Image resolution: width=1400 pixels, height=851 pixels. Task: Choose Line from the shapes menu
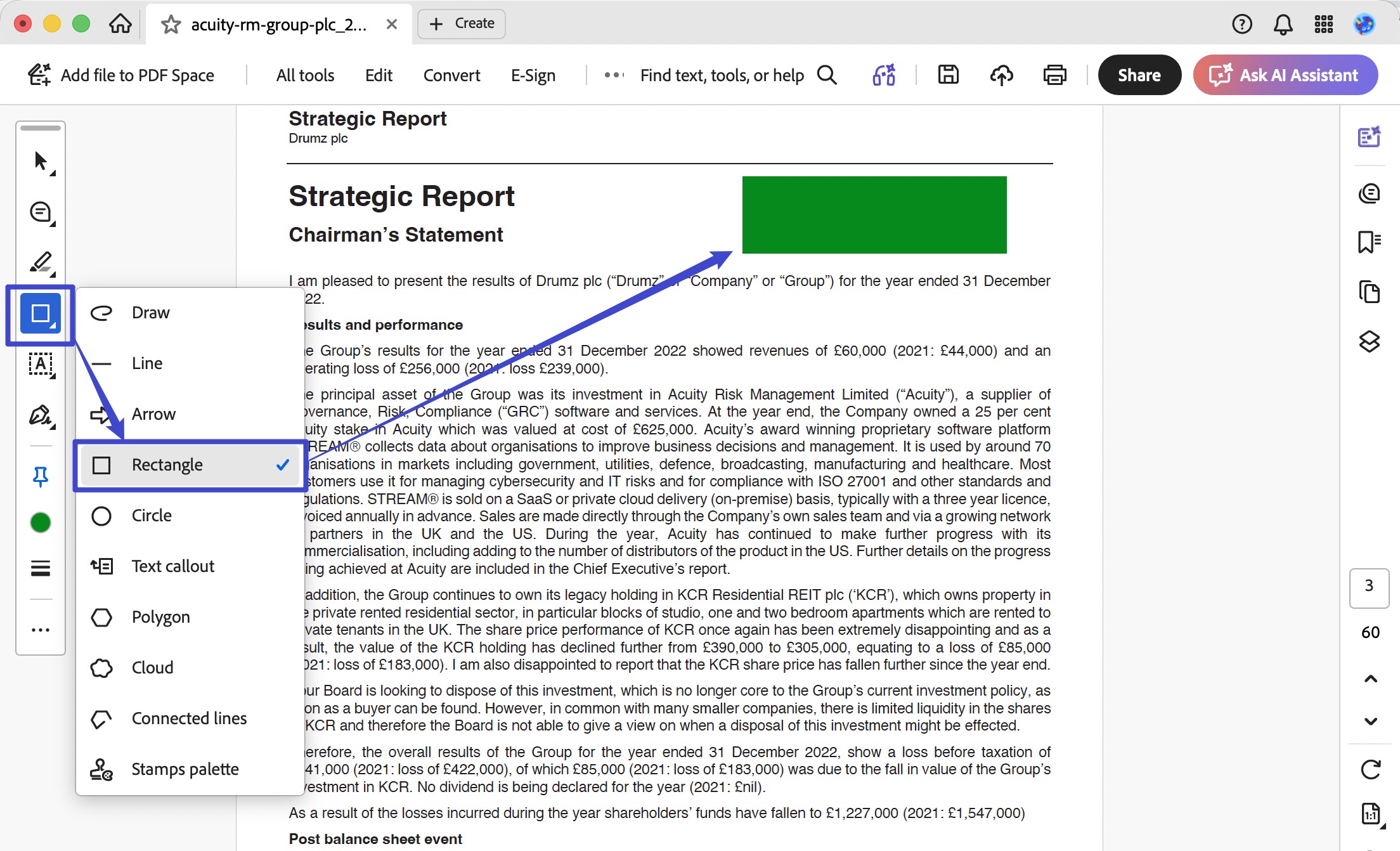coord(190,363)
